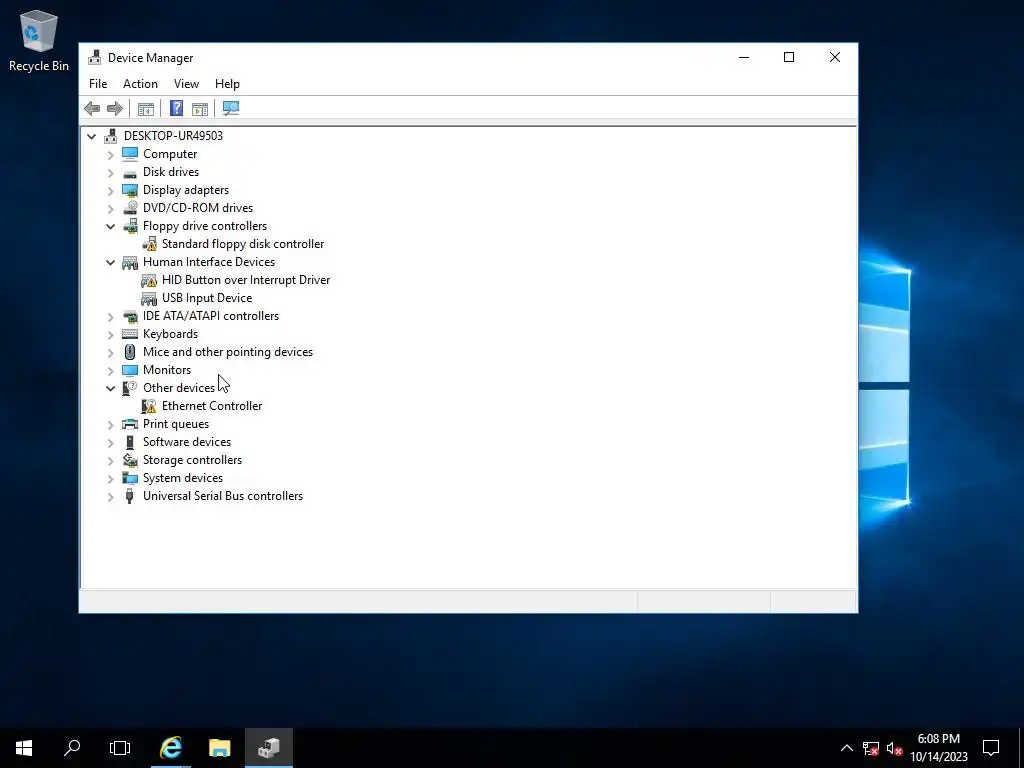Toggle the console tree toolbar icon

click(x=146, y=108)
